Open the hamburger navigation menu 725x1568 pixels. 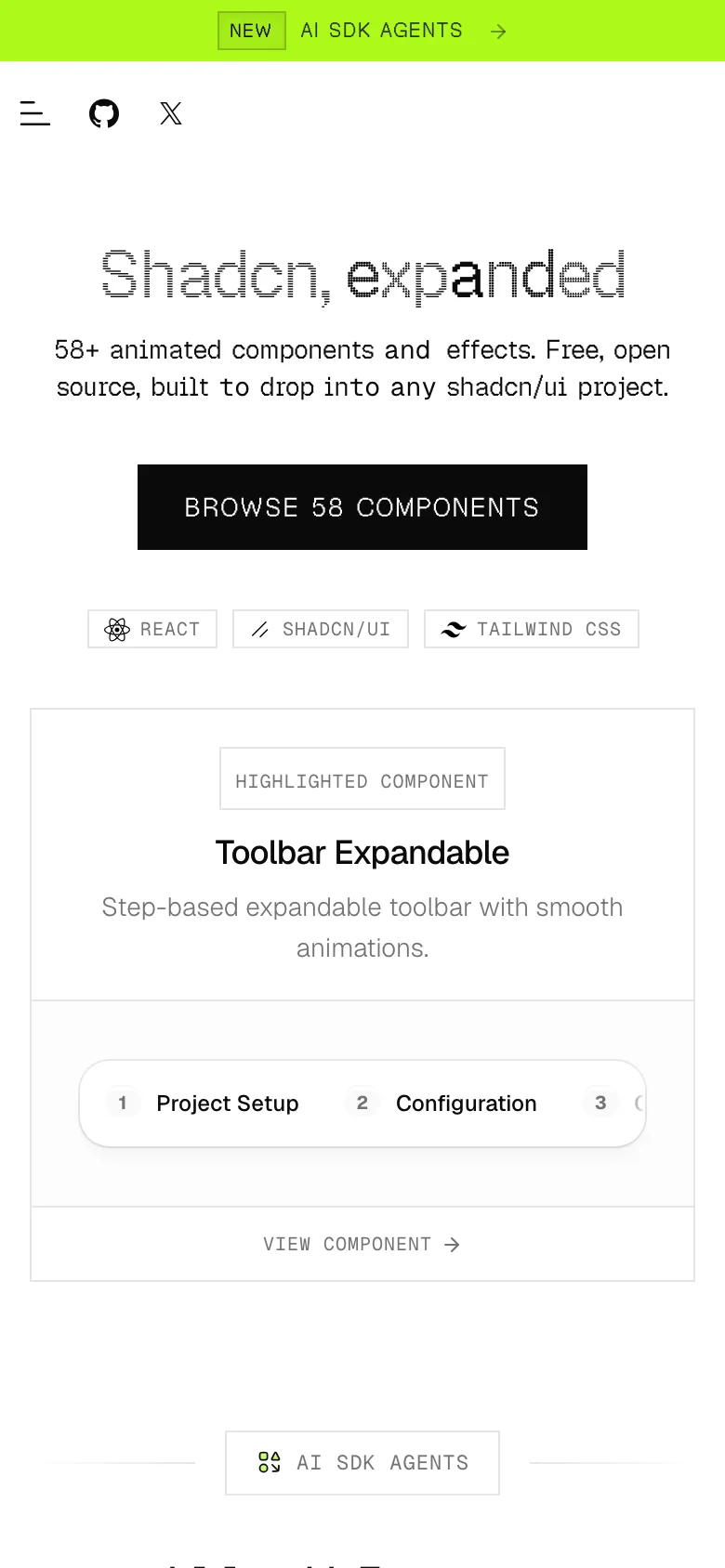point(34,113)
